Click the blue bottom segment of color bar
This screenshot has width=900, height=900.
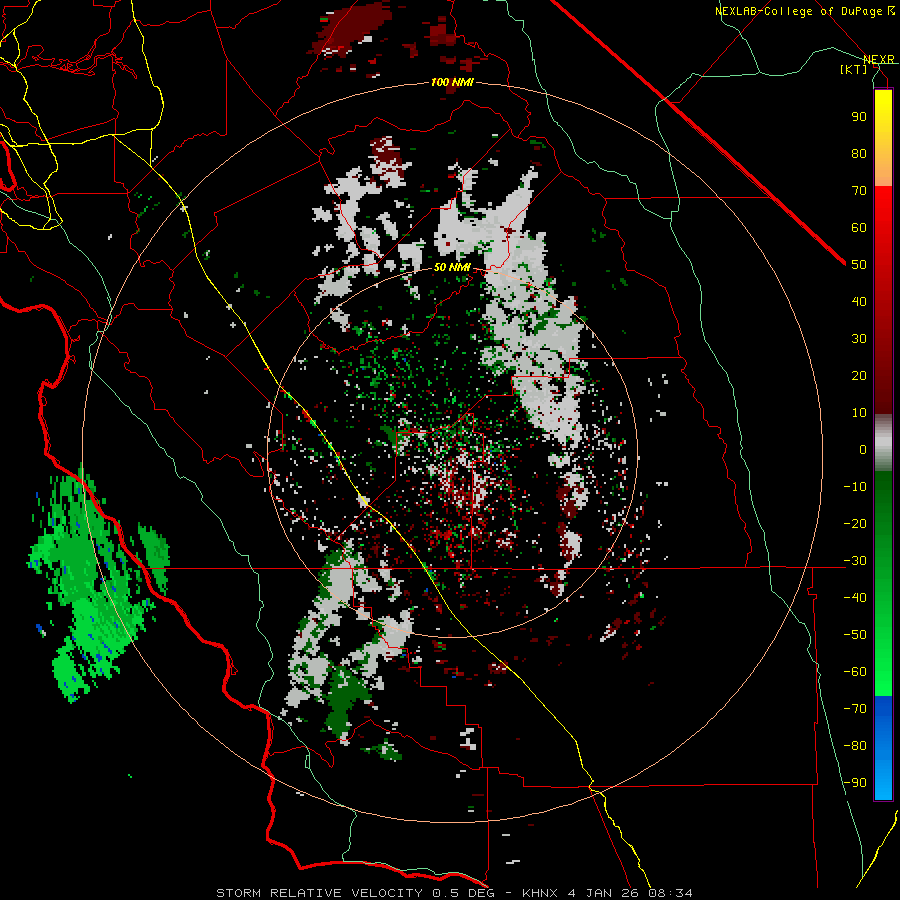tap(883, 747)
